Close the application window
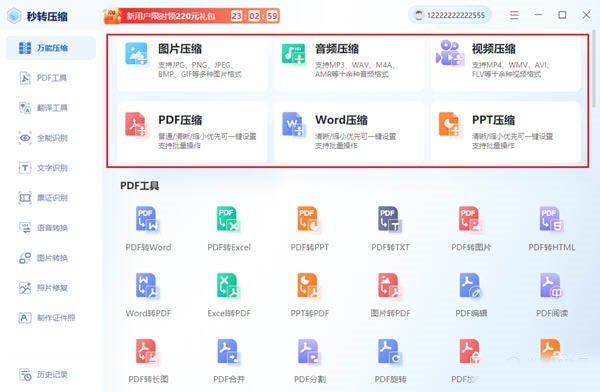This screenshot has height=392, width=600. coord(586,15)
